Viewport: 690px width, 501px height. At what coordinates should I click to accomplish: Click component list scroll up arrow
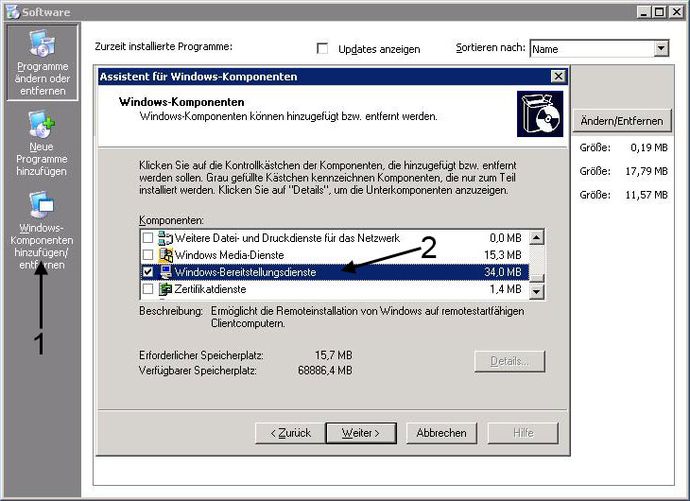tap(536, 238)
